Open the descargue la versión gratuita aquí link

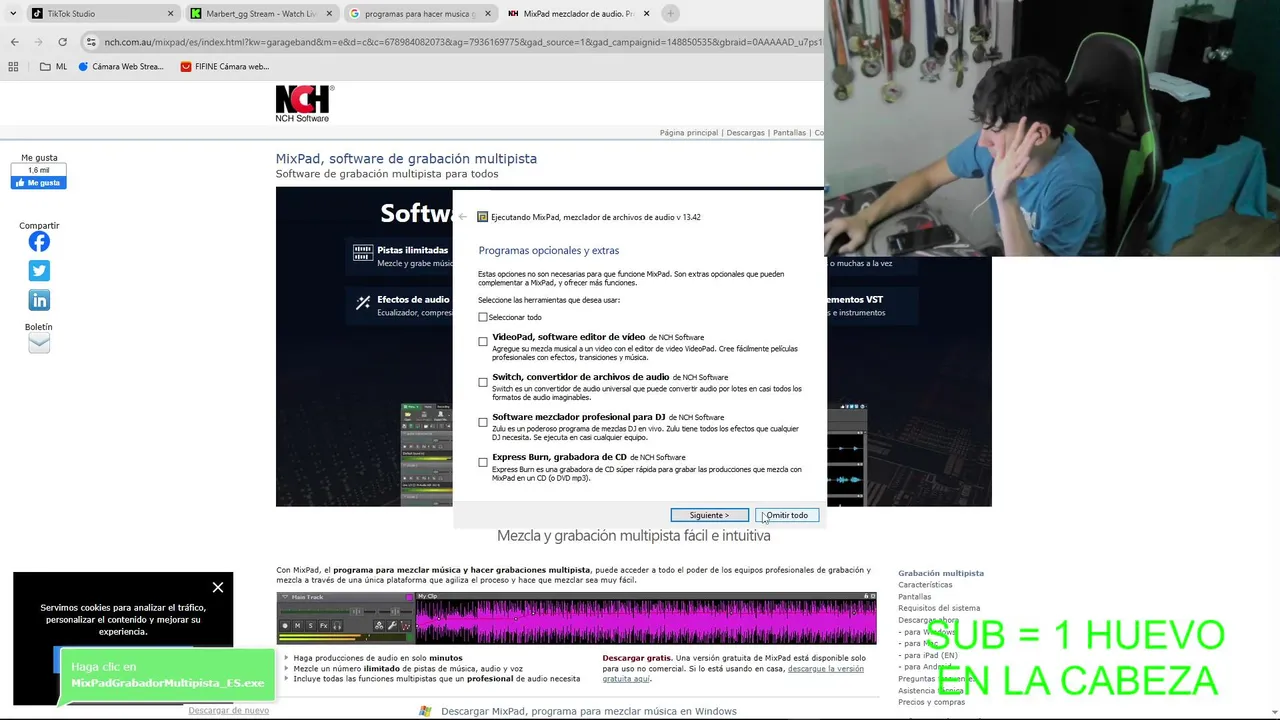click(733, 673)
